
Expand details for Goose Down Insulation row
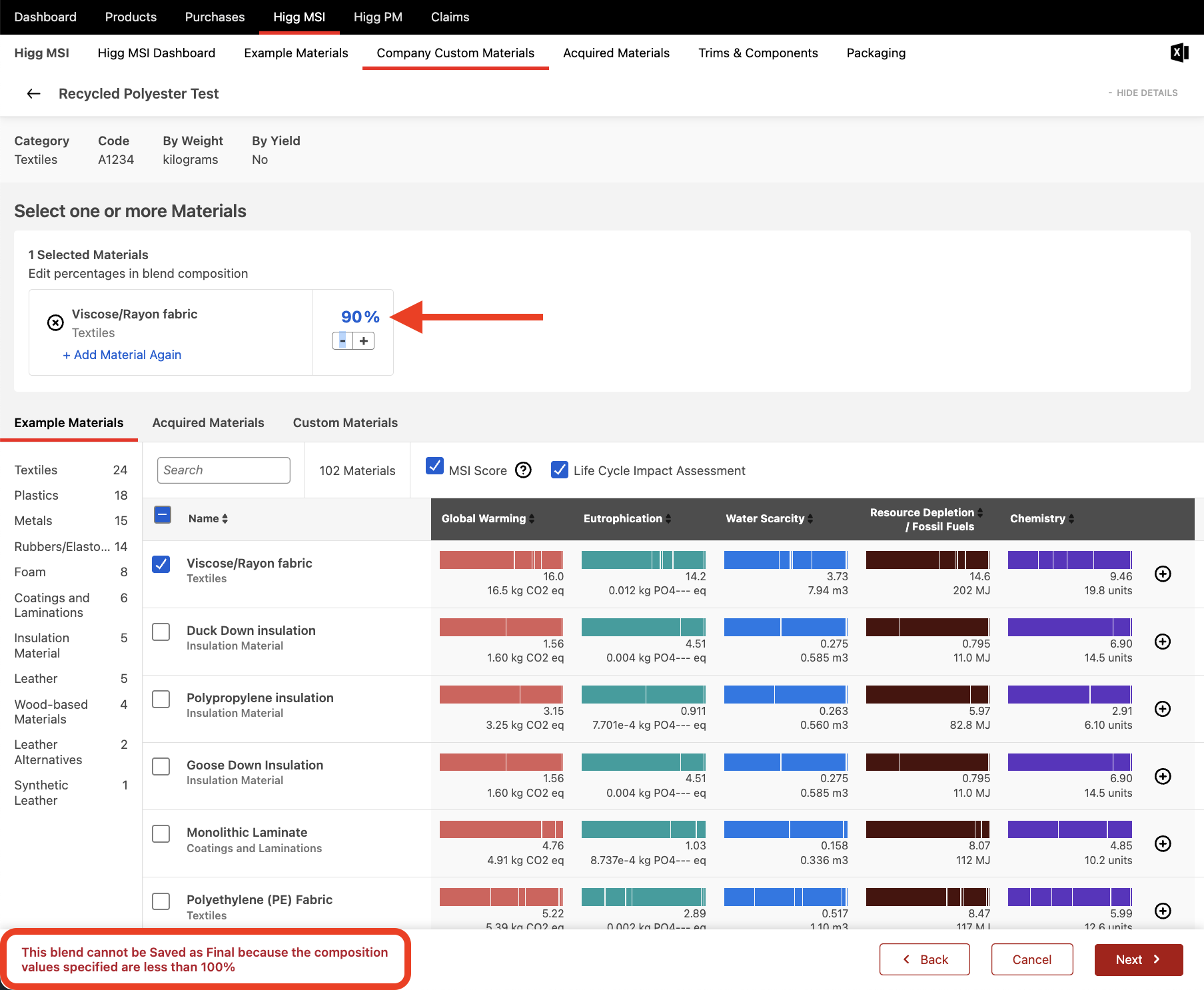point(1163,776)
